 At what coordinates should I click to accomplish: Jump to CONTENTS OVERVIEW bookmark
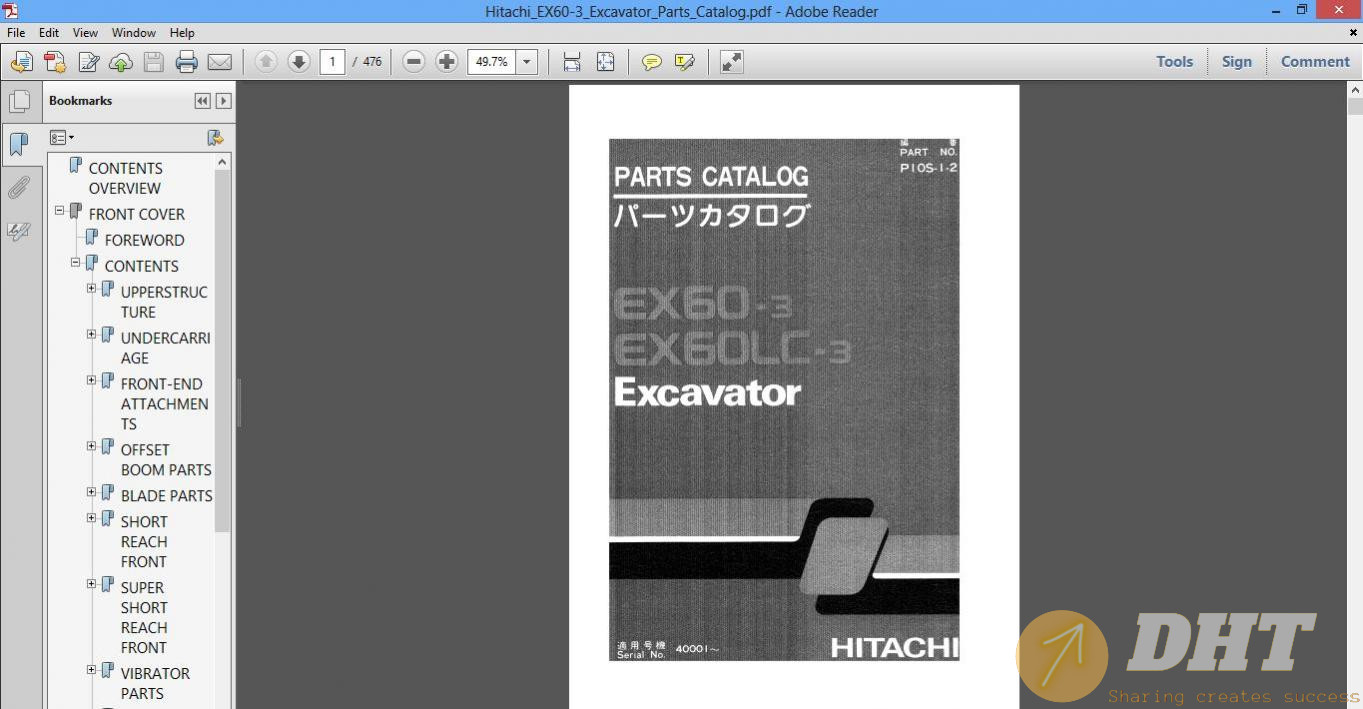pyautogui.click(x=125, y=178)
